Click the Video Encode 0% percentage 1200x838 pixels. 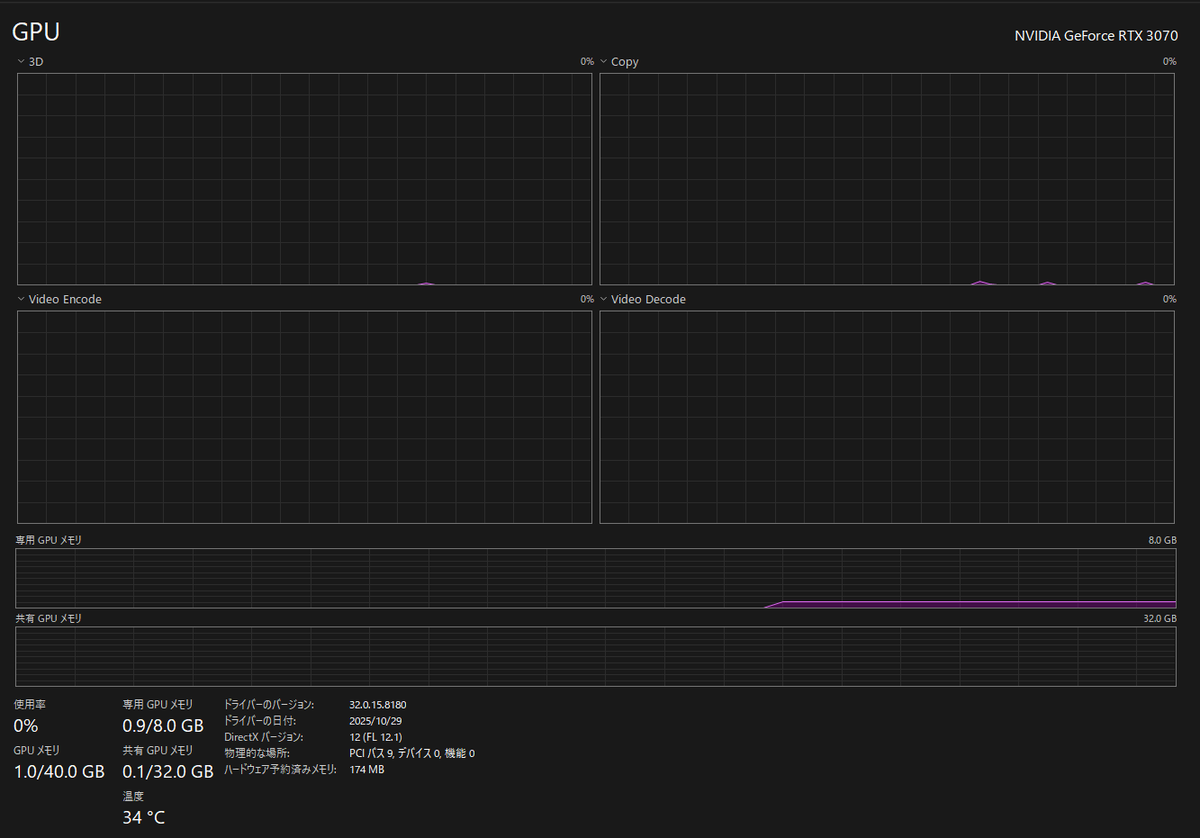[x=587, y=299]
